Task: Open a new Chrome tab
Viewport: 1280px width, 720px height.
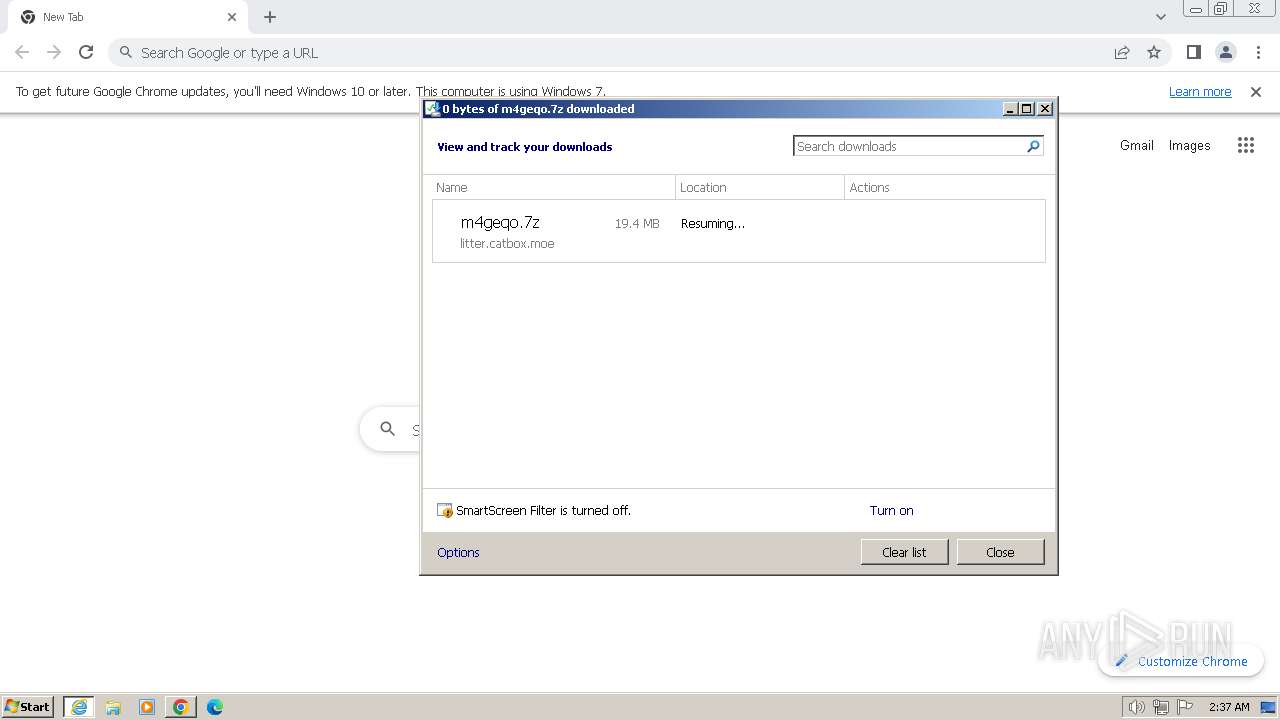Action: click(x=270, y=17)
